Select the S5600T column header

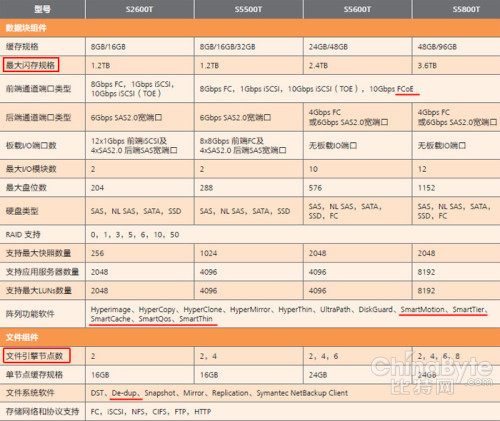pos(357,9)
